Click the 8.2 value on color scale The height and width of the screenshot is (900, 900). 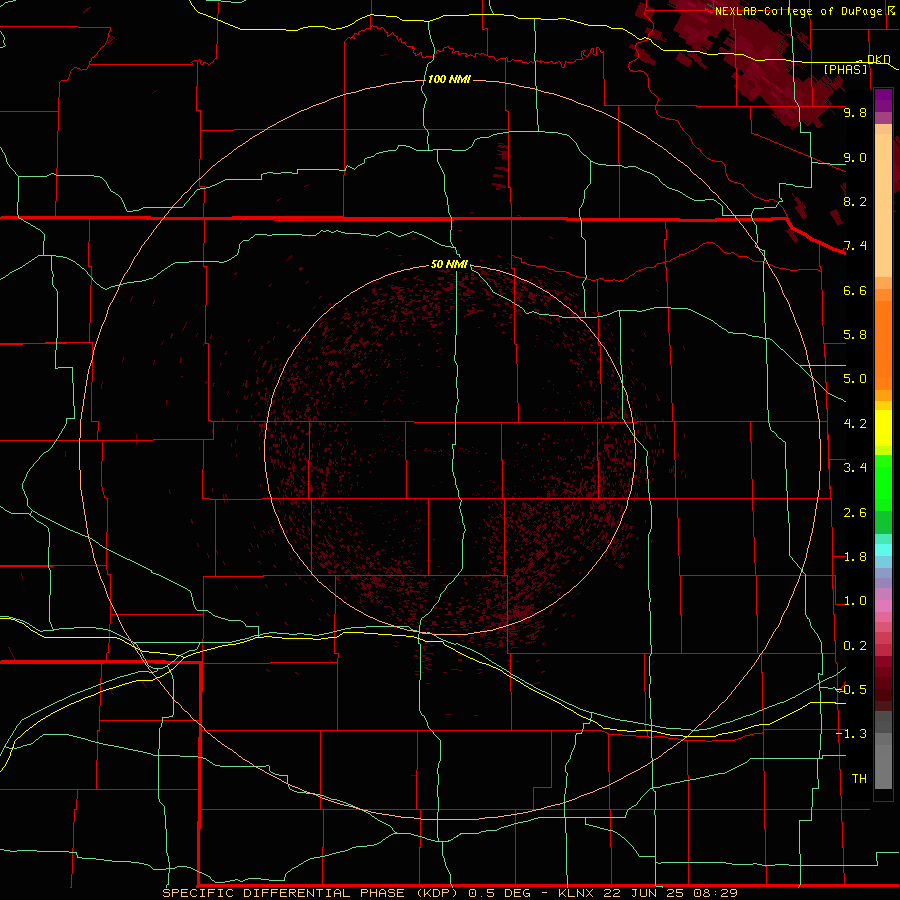coord(855,201)
